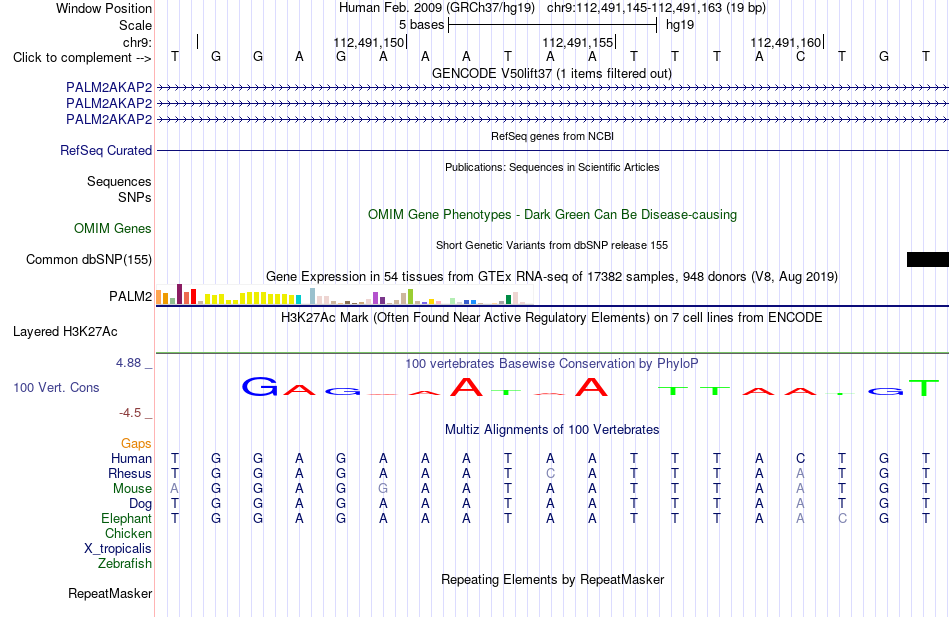This screenshot has height=617, width=950.
Task: Open the PALM2 tissue expression bar chart
Action: tap(345, 295)
